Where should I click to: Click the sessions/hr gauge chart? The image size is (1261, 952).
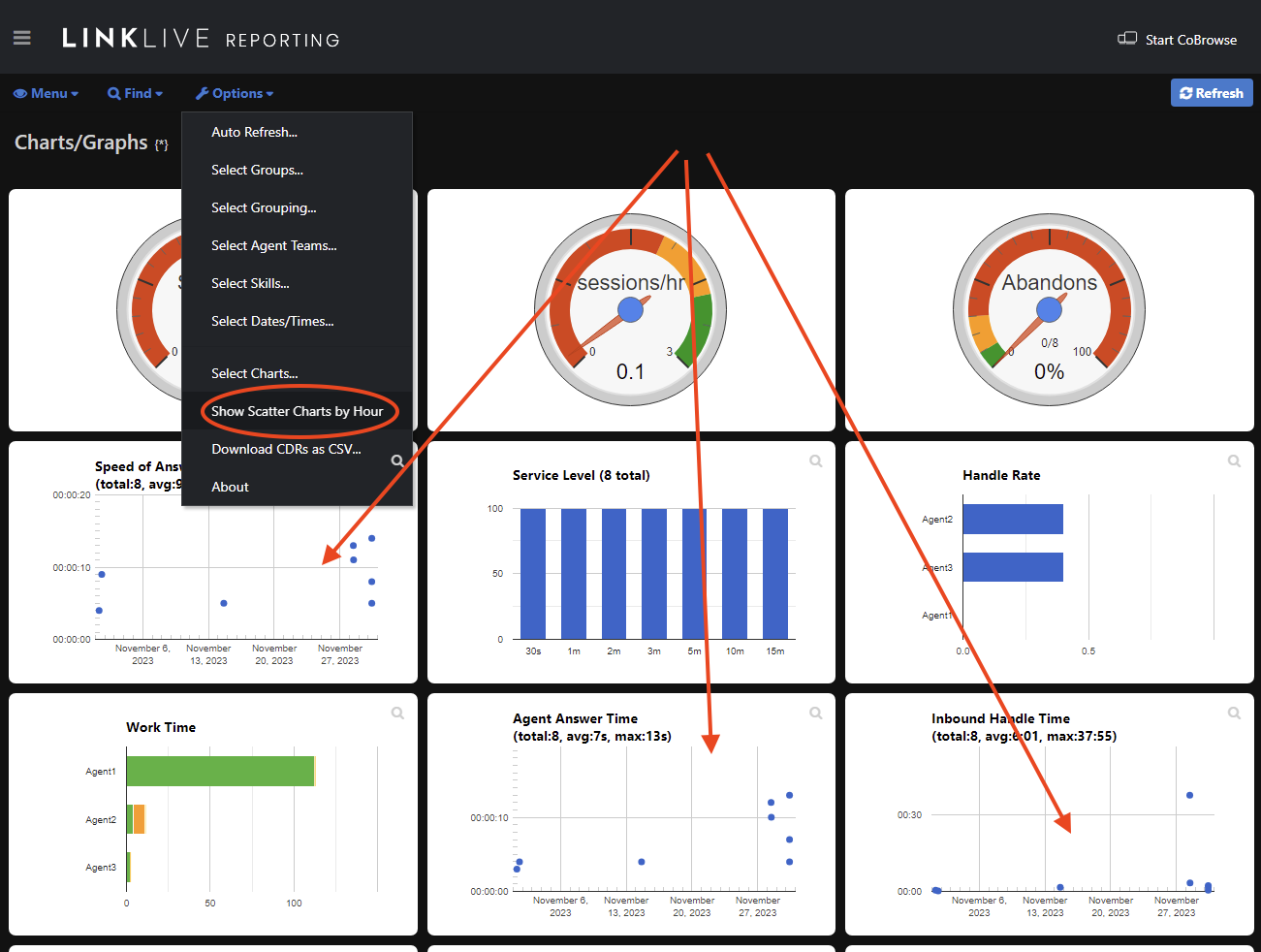[x=630, y=310]
